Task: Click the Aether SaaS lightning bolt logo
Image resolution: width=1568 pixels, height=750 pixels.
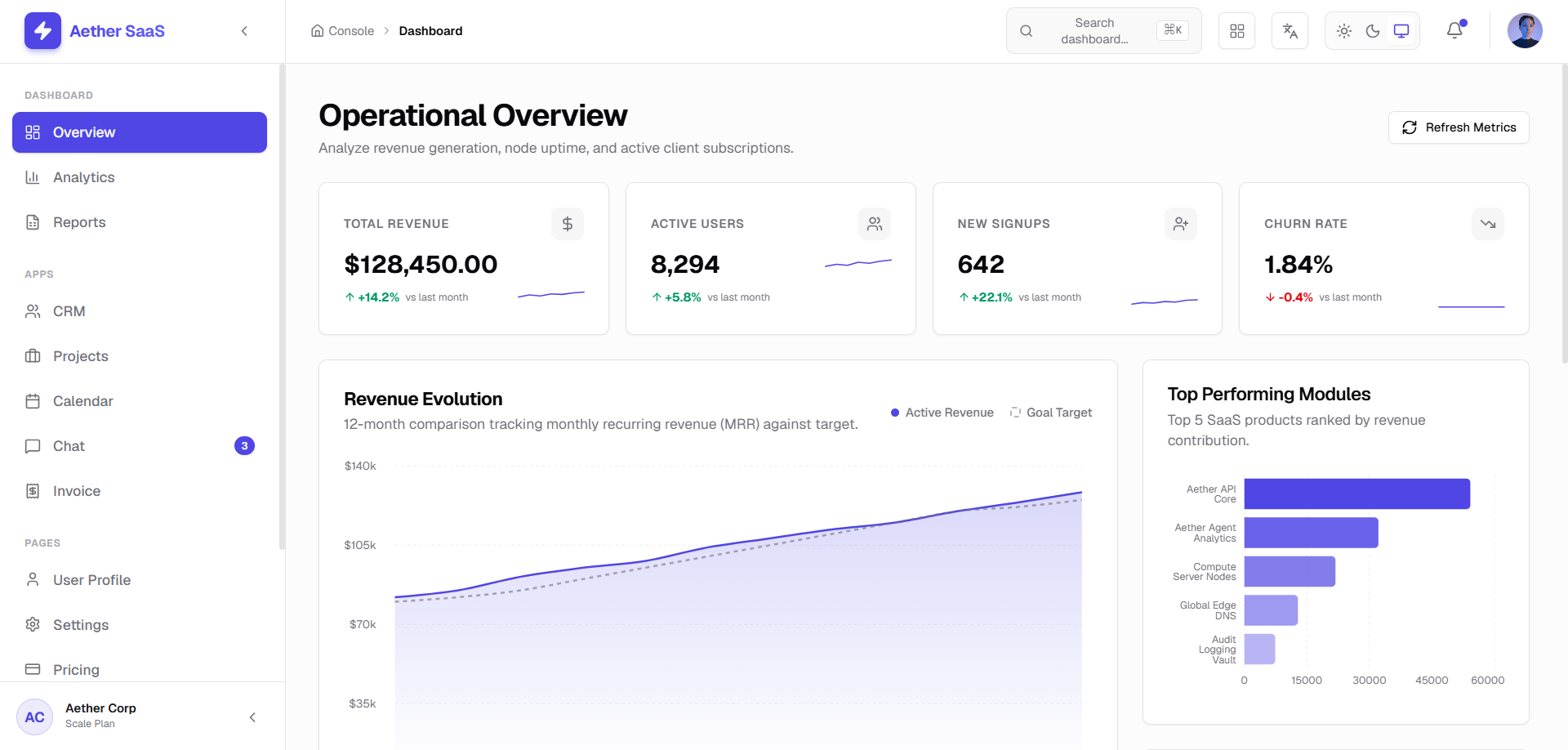Action: coord(42,31)
